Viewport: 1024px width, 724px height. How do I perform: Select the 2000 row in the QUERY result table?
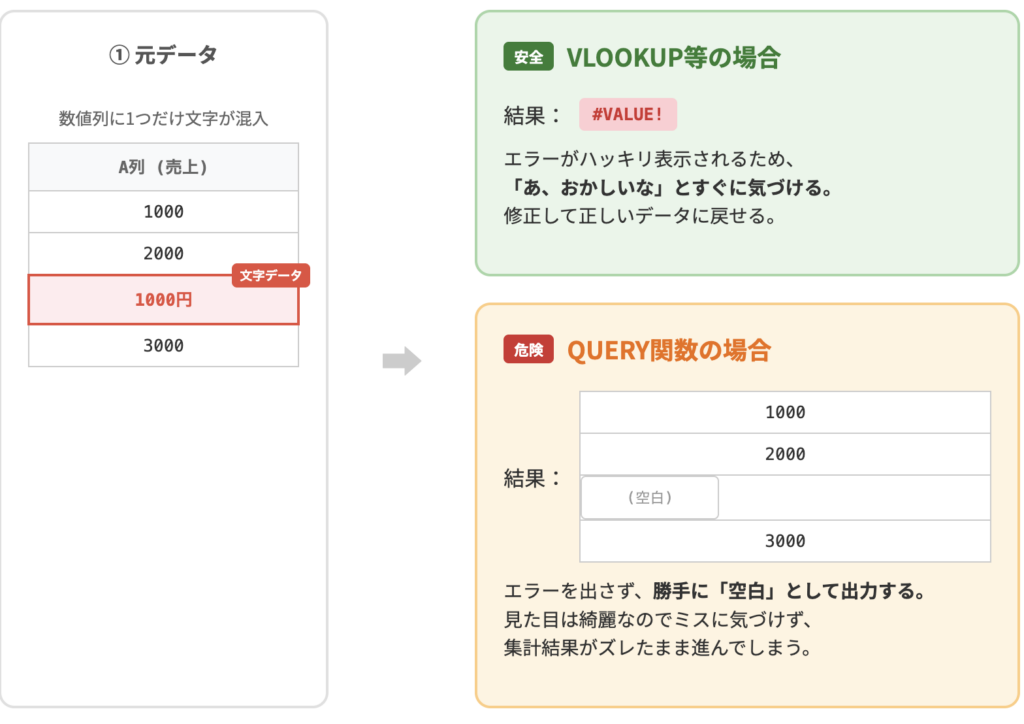pos(785,454)
